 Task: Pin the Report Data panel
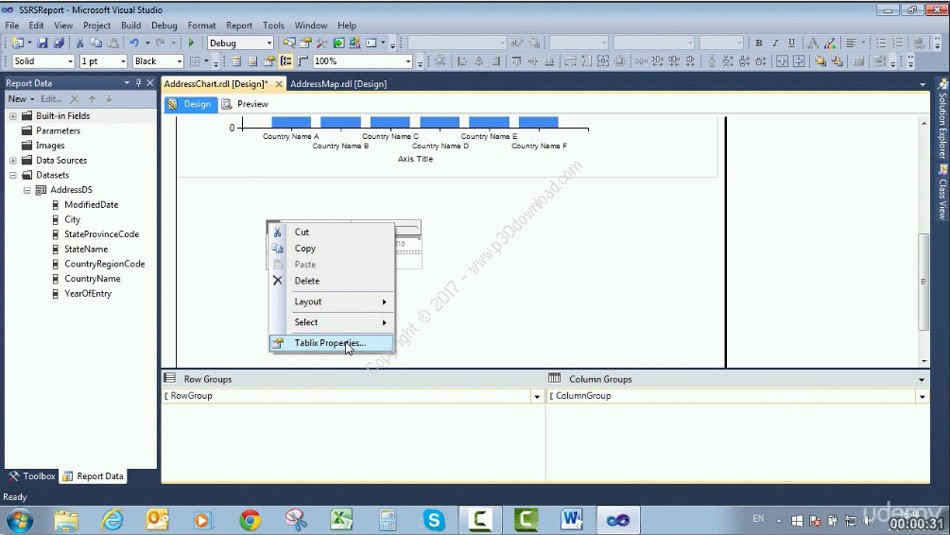138,83
